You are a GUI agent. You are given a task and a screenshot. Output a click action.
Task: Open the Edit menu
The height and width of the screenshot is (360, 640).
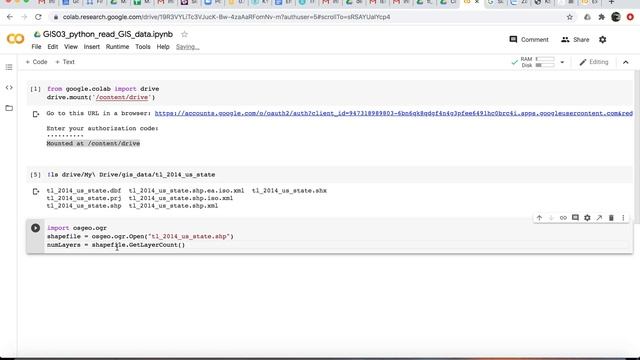(x=53, y=47)
